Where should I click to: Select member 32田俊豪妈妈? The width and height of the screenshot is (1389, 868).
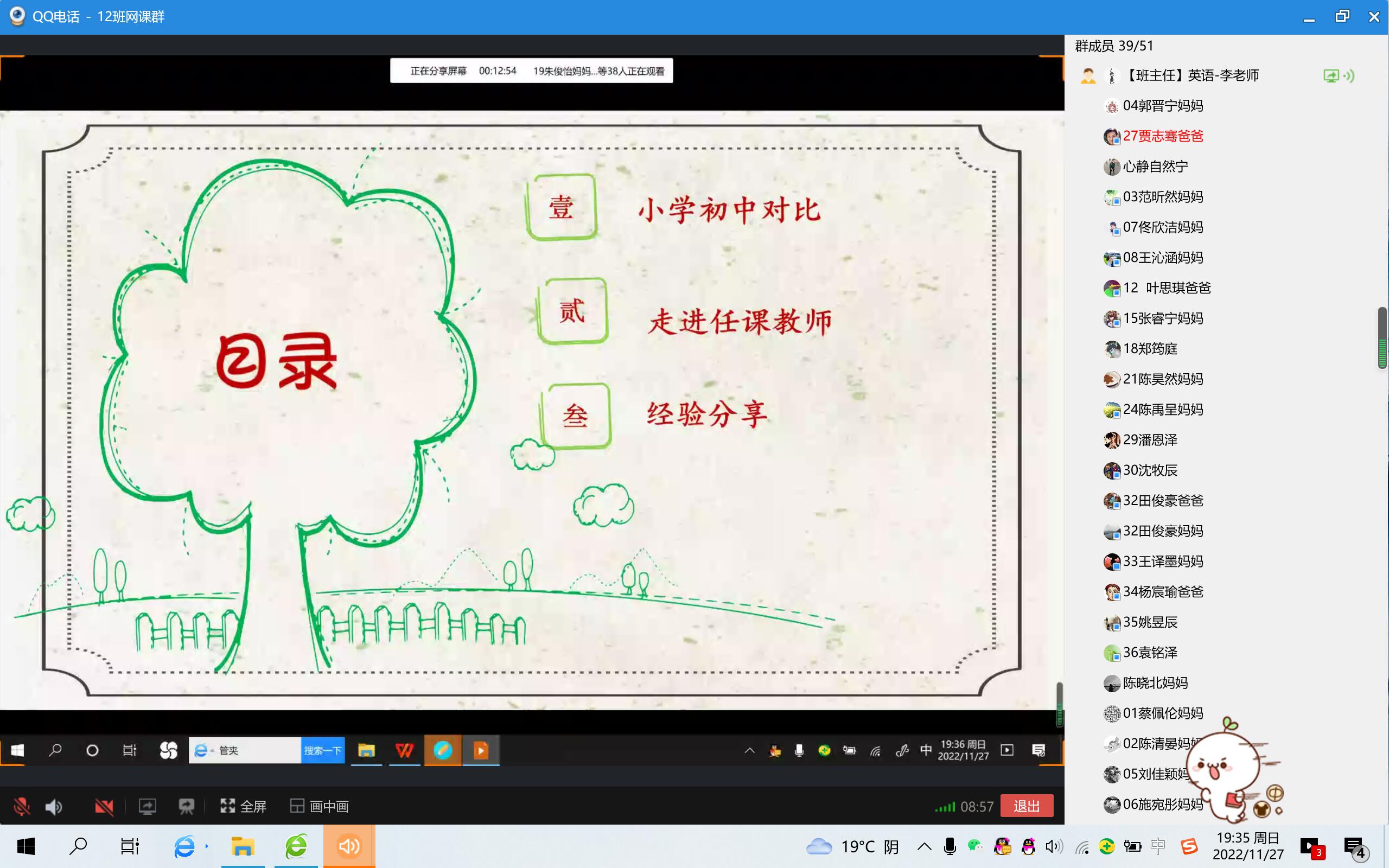[x=1163, y=531]
